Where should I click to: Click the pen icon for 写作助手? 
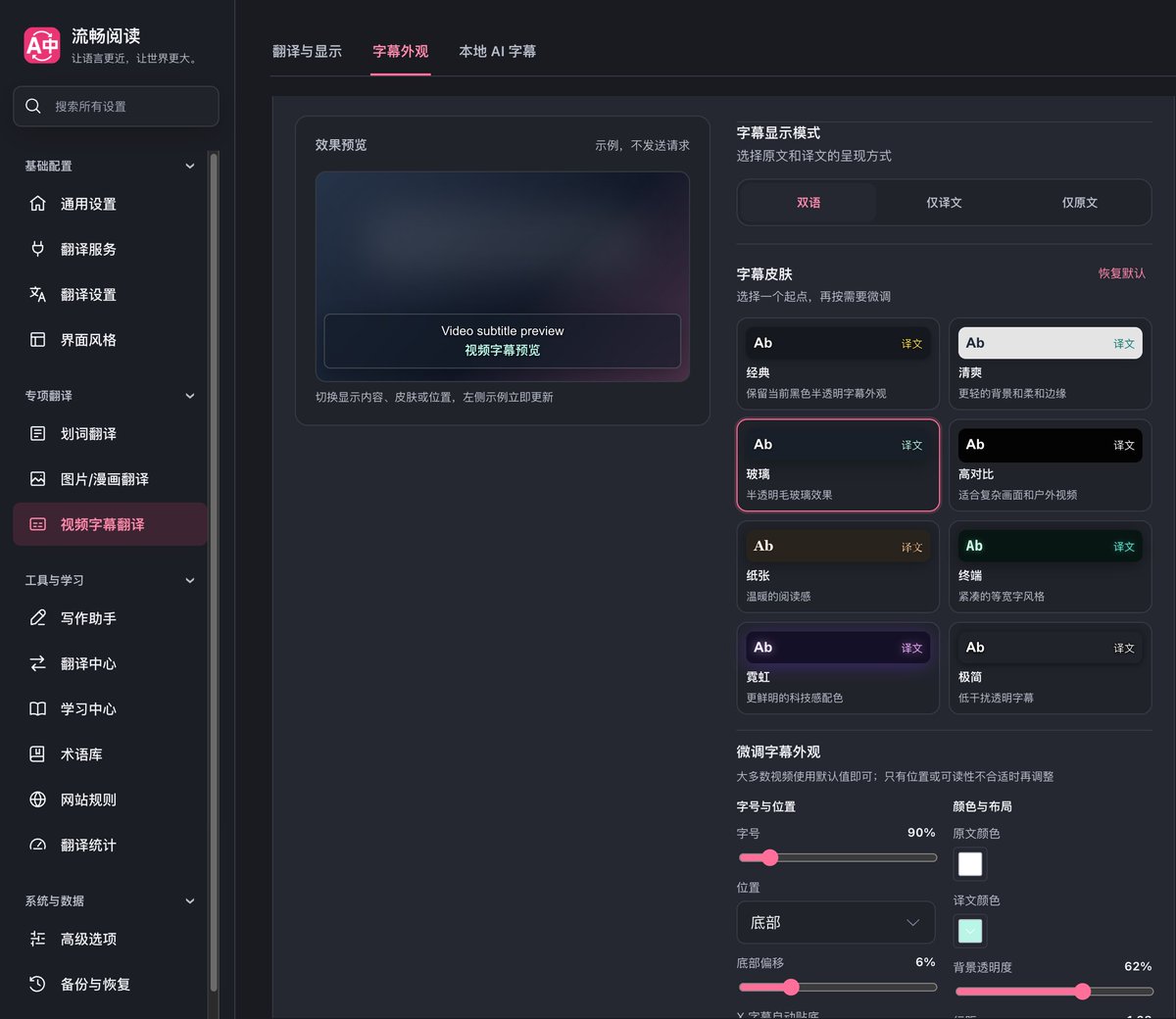(37, 618)
